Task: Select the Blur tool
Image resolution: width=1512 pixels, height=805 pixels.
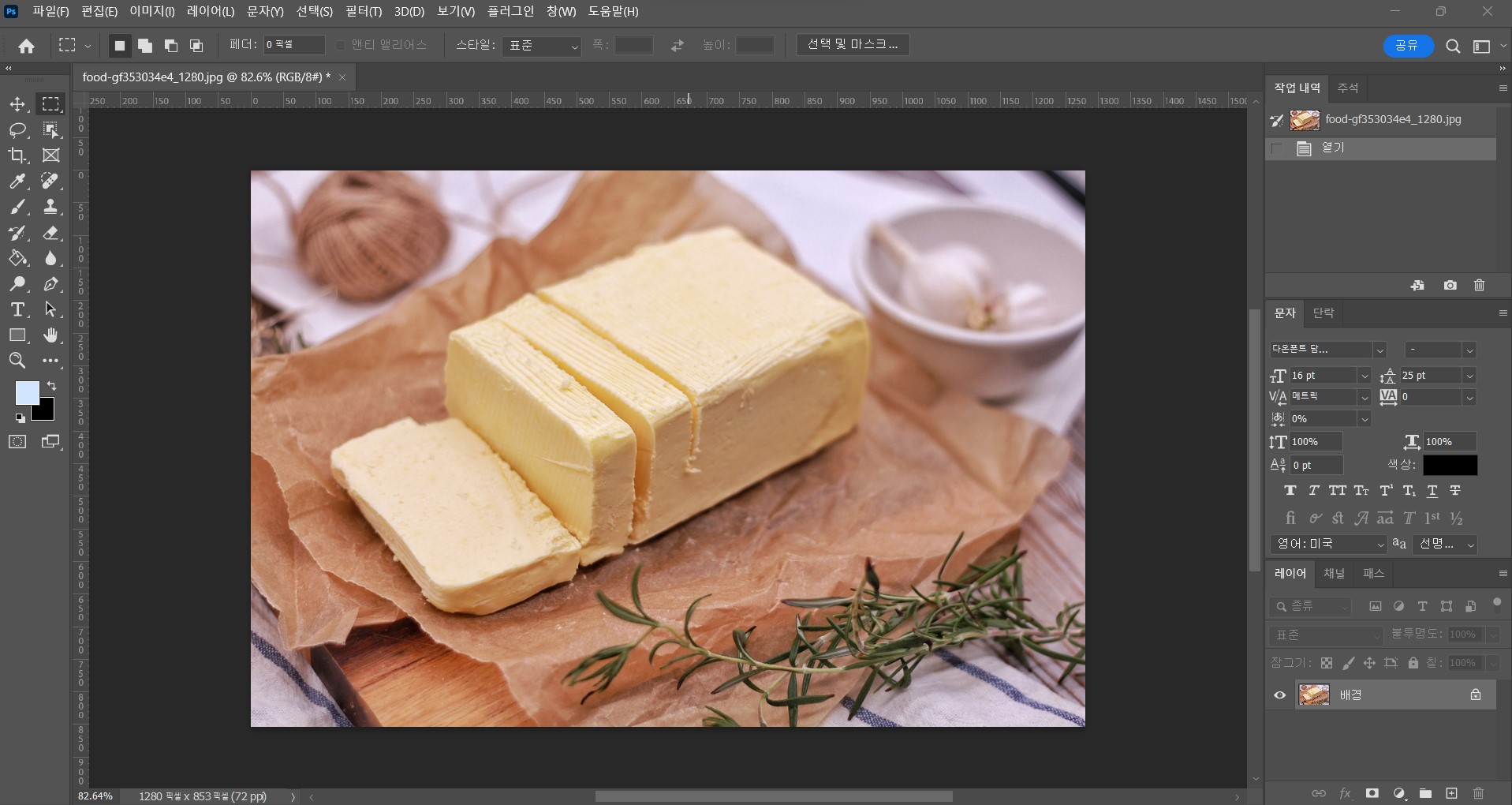Action: (51, 258)
